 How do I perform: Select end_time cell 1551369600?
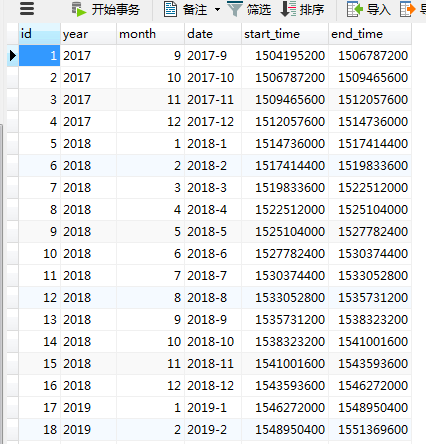(x=370, y=430)
